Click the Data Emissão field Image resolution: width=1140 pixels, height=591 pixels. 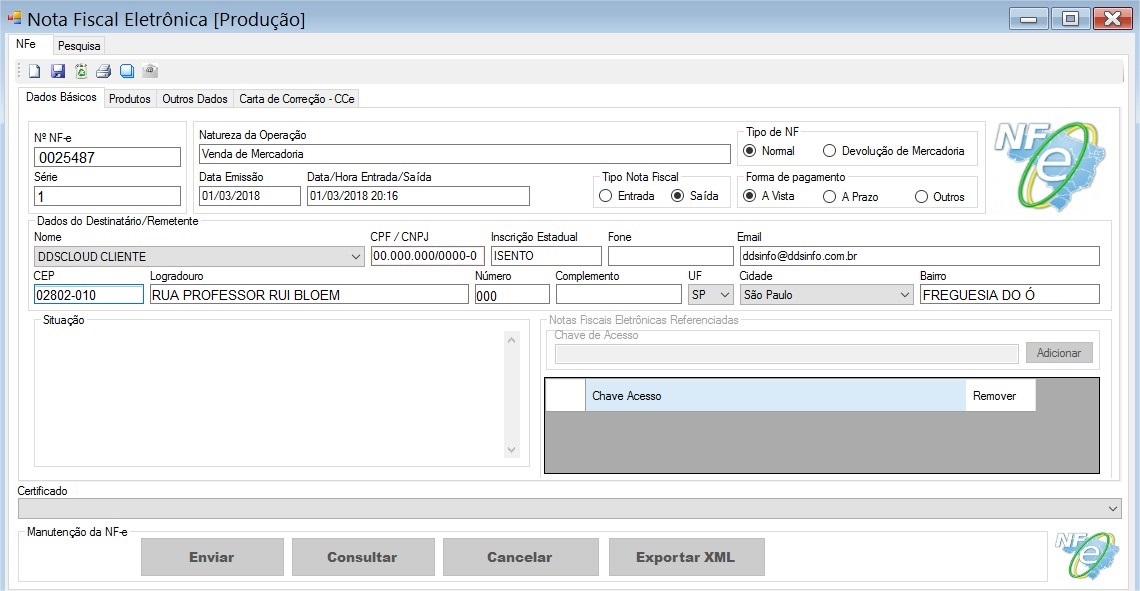click(249, 196)
